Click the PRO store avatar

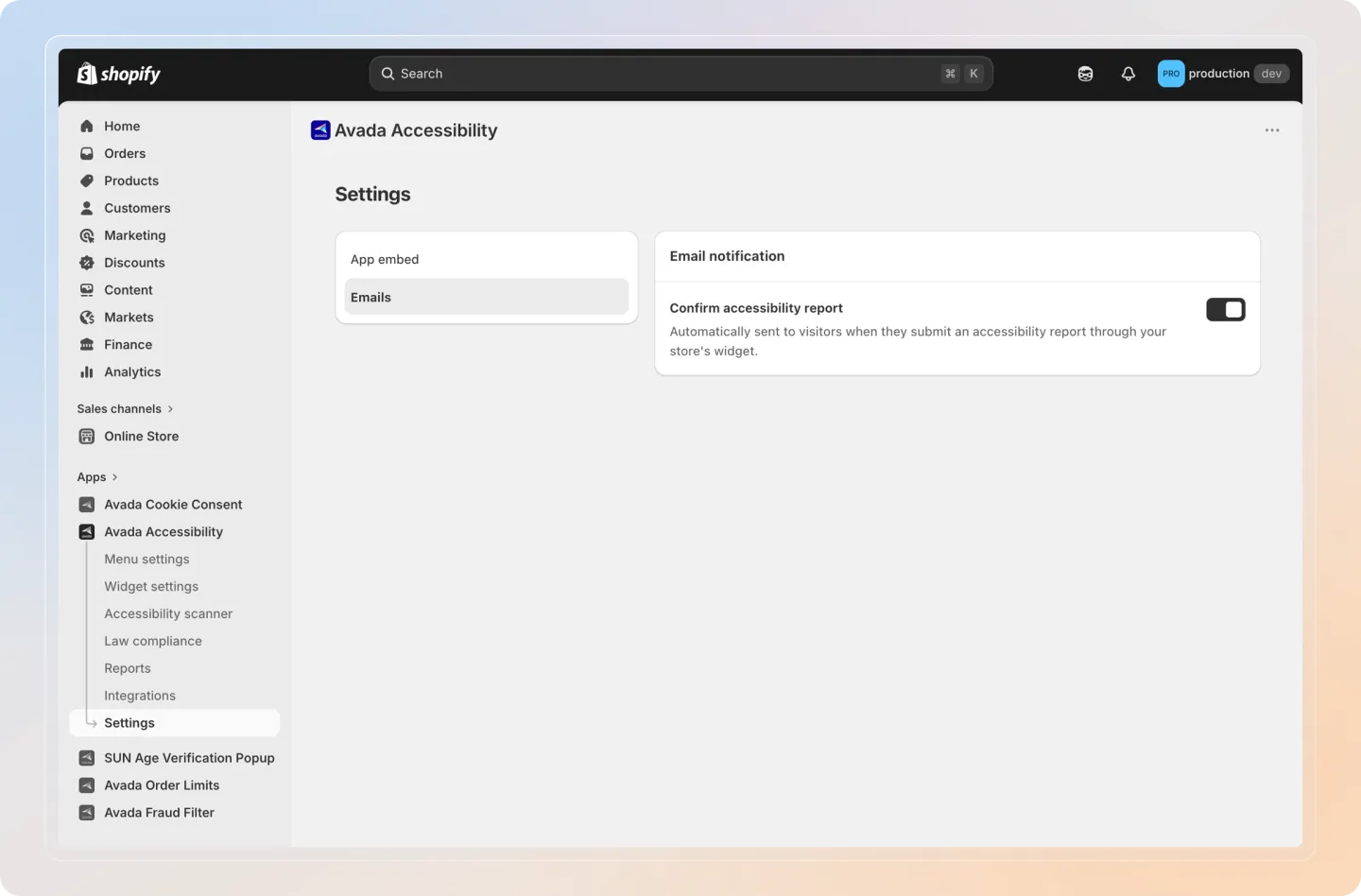[1171, 74]
